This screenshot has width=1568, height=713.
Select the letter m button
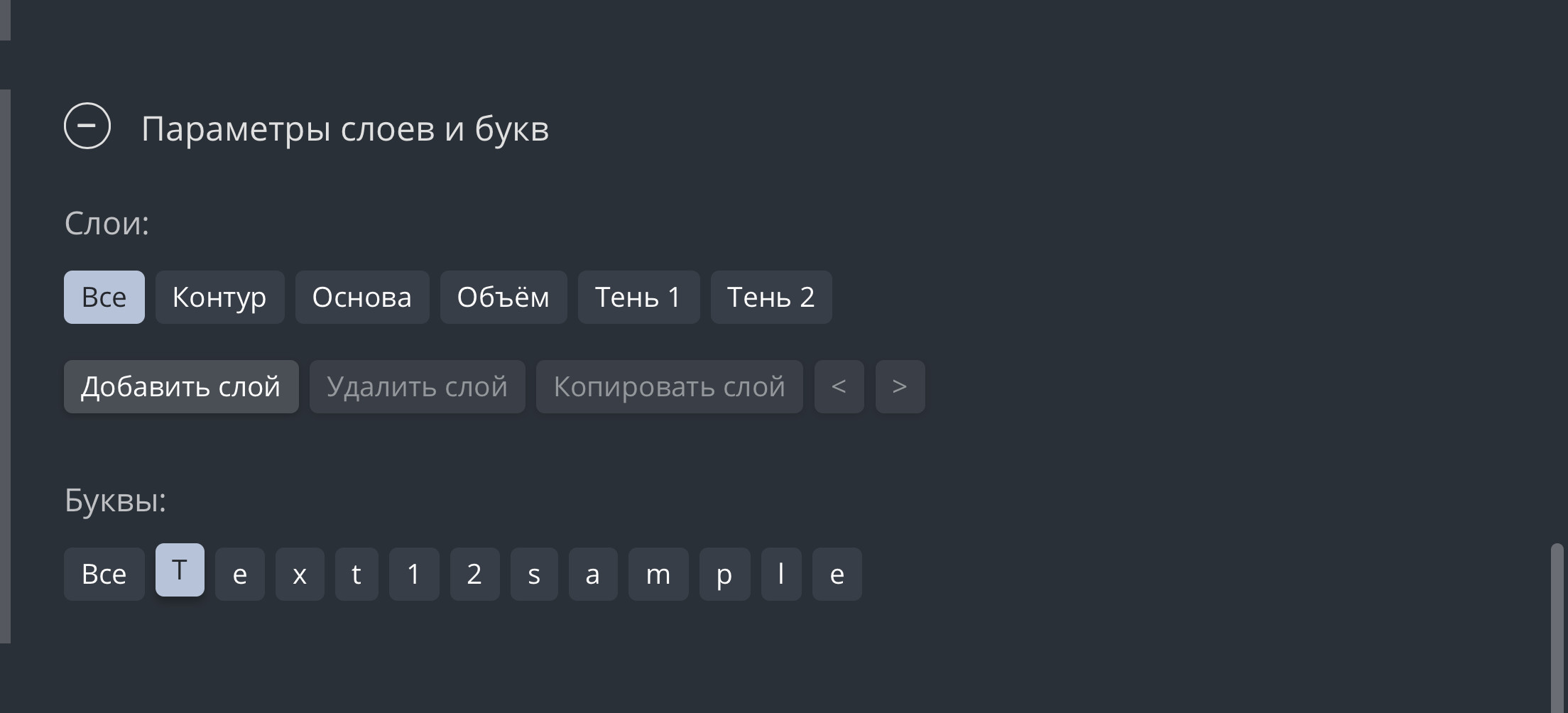[x=658, y=575]
